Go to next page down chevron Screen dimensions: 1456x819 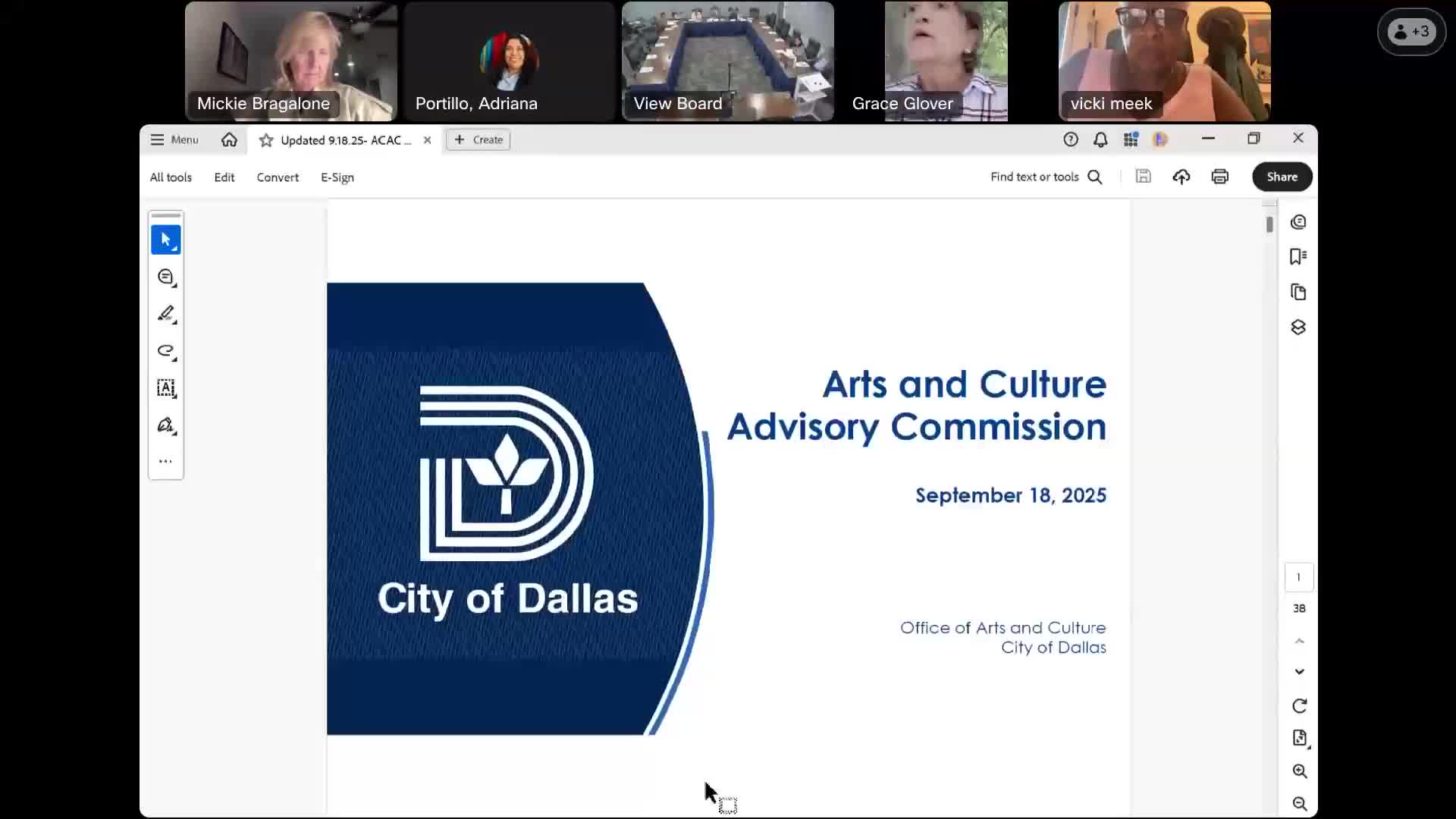[x=1299, y=672]
